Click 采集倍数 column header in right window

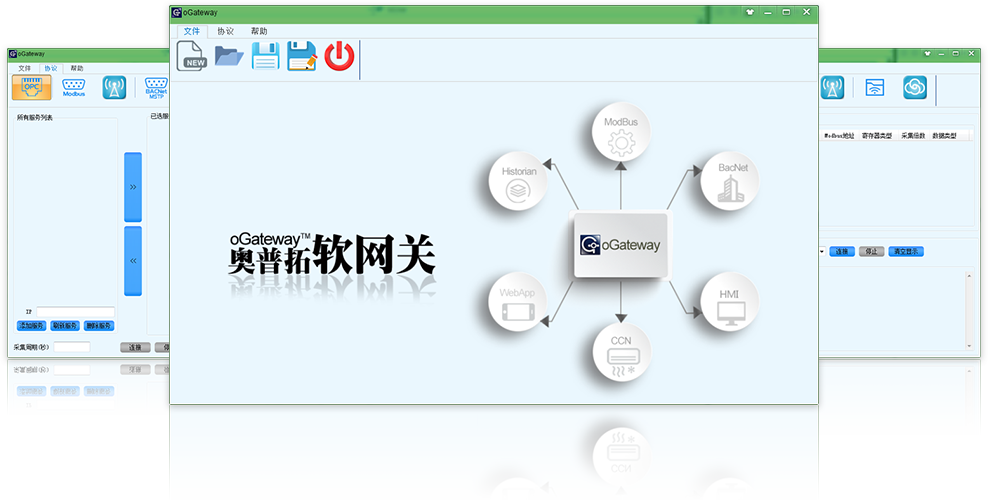point(913,135)
